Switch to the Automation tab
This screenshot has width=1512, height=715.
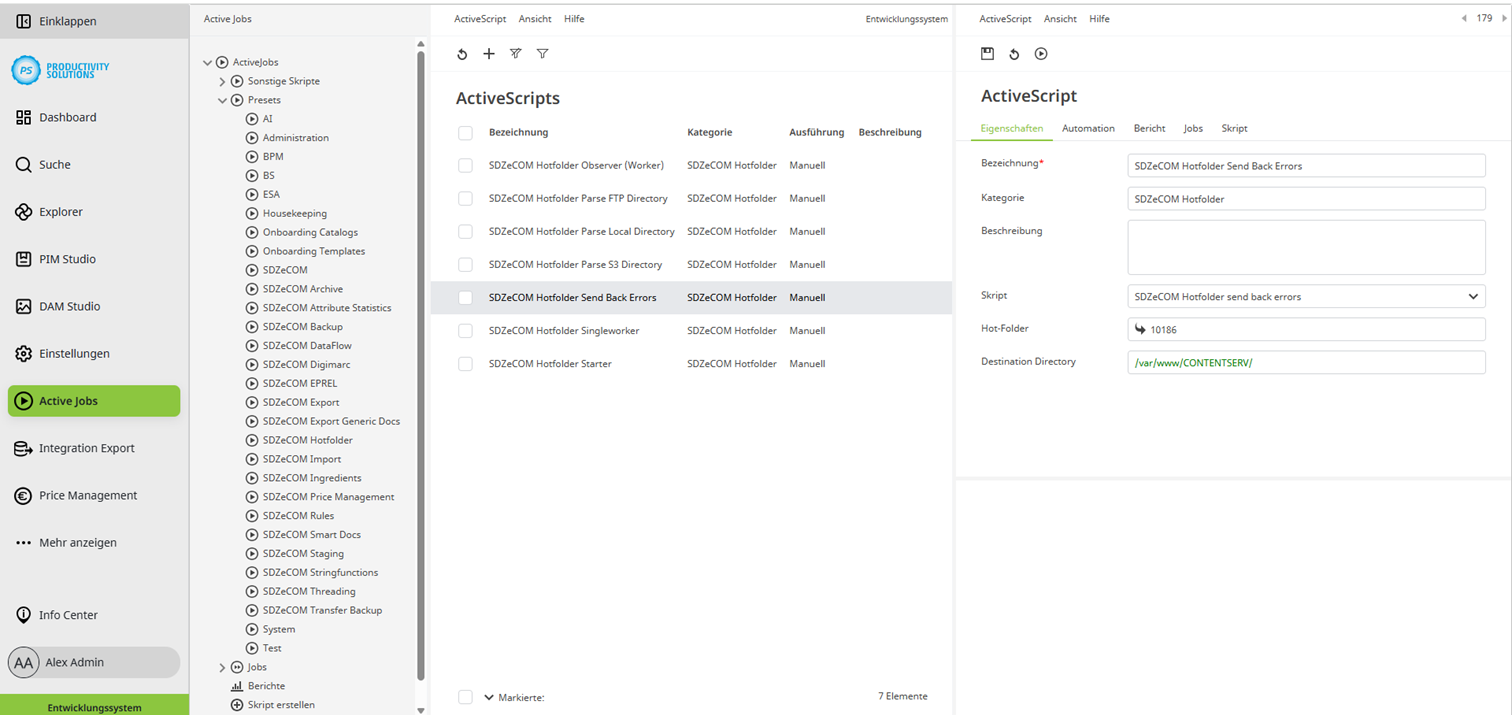pyautogui.click(x=1088, y=128)
